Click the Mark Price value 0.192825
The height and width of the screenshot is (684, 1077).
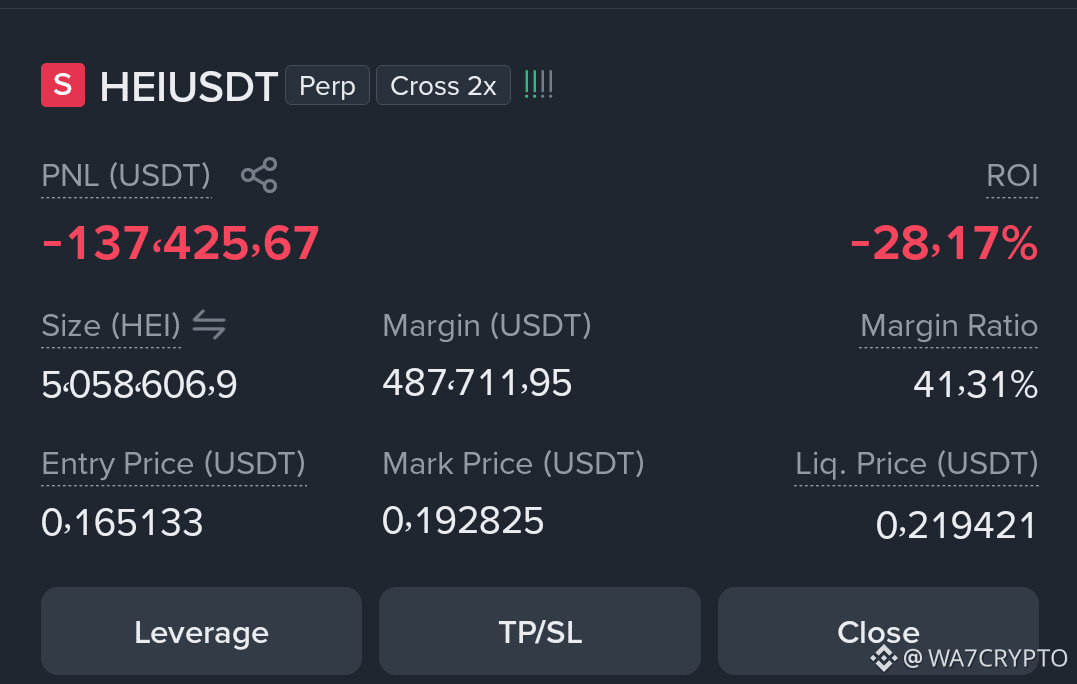point(463,521)
